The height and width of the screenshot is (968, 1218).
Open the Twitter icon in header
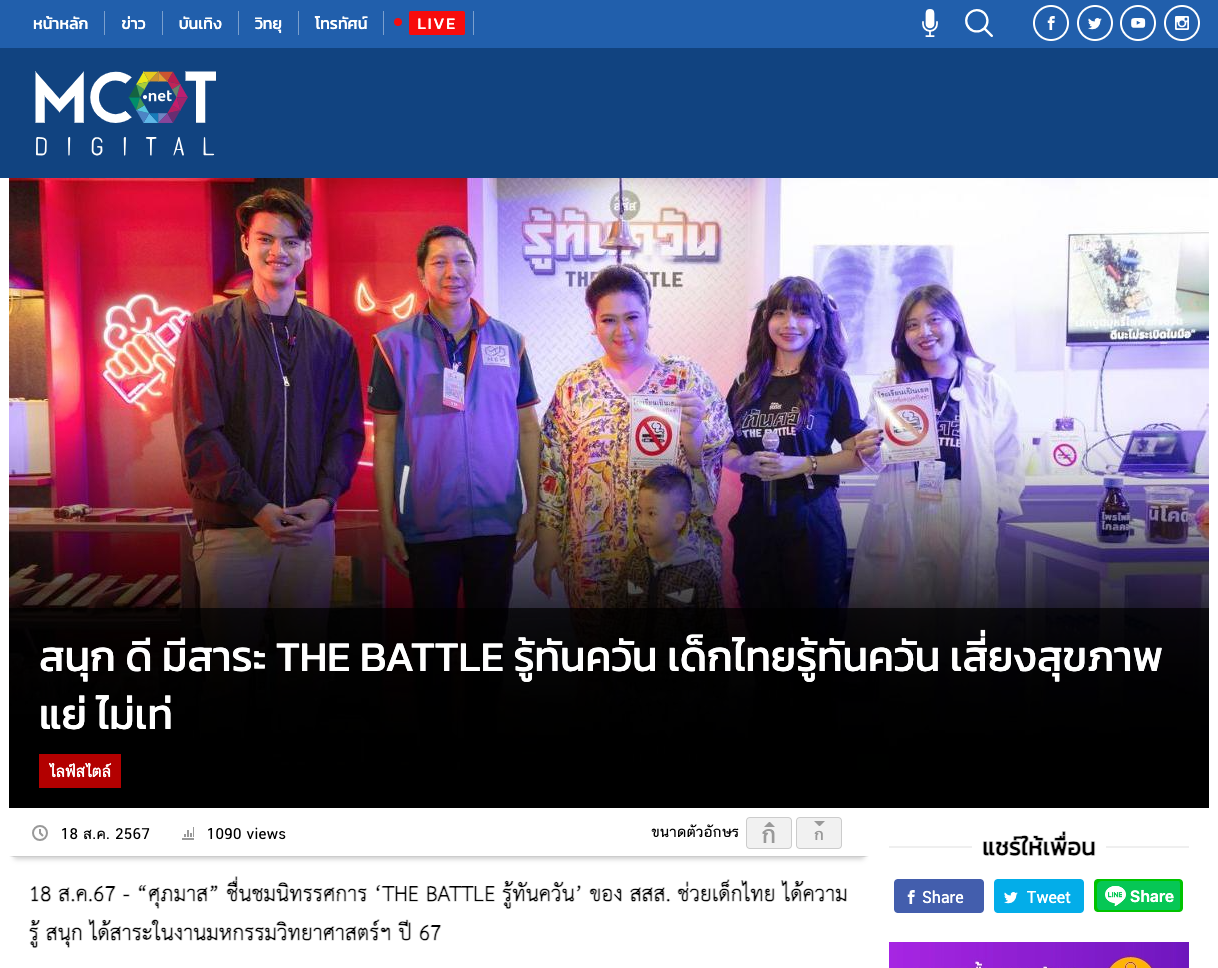(1095, 23)
